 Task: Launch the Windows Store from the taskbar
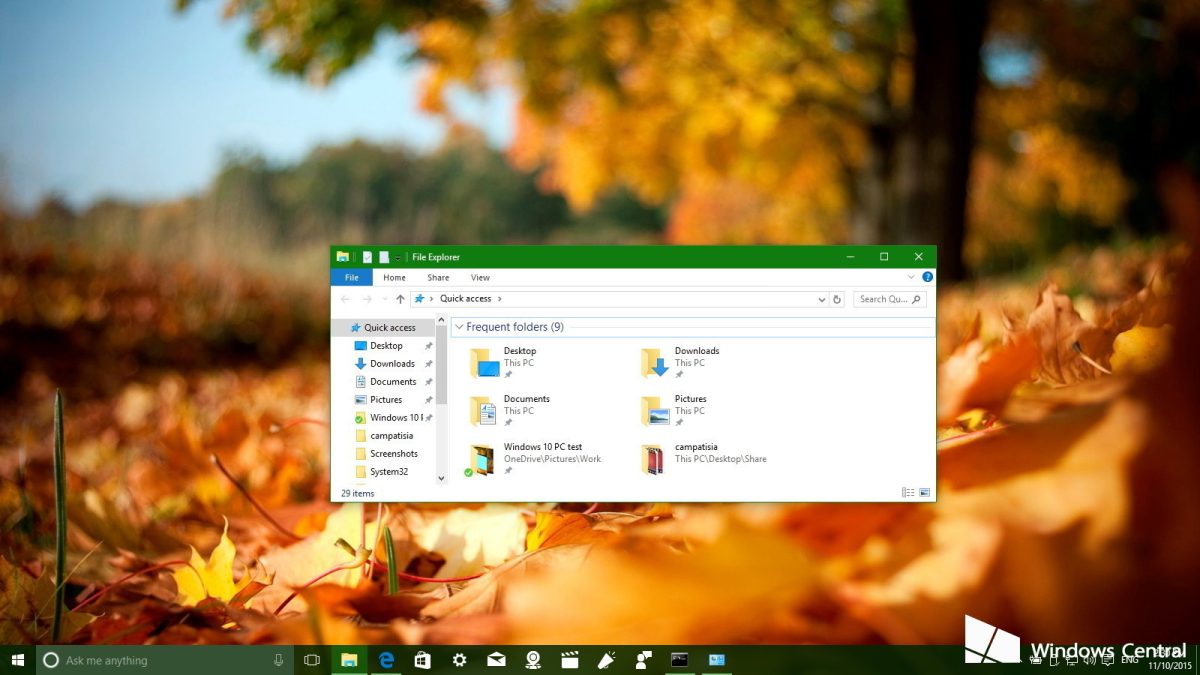422,660
